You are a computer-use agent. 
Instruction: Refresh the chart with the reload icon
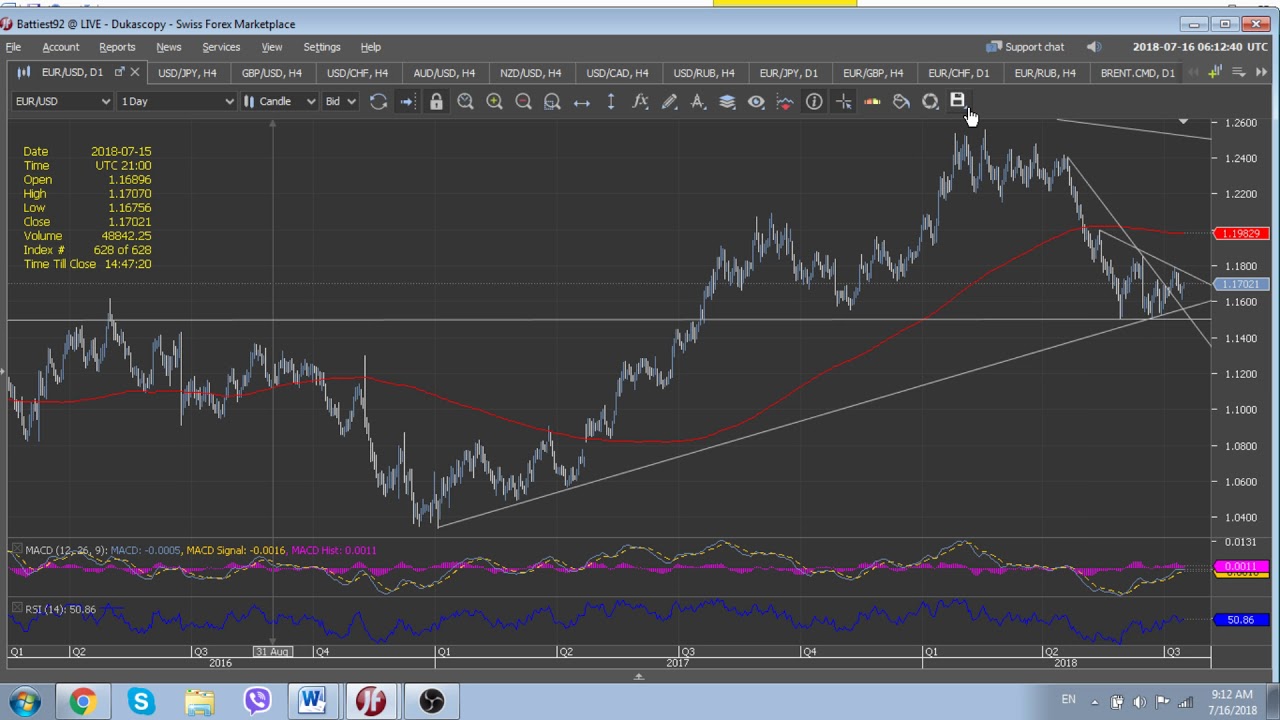378,101
